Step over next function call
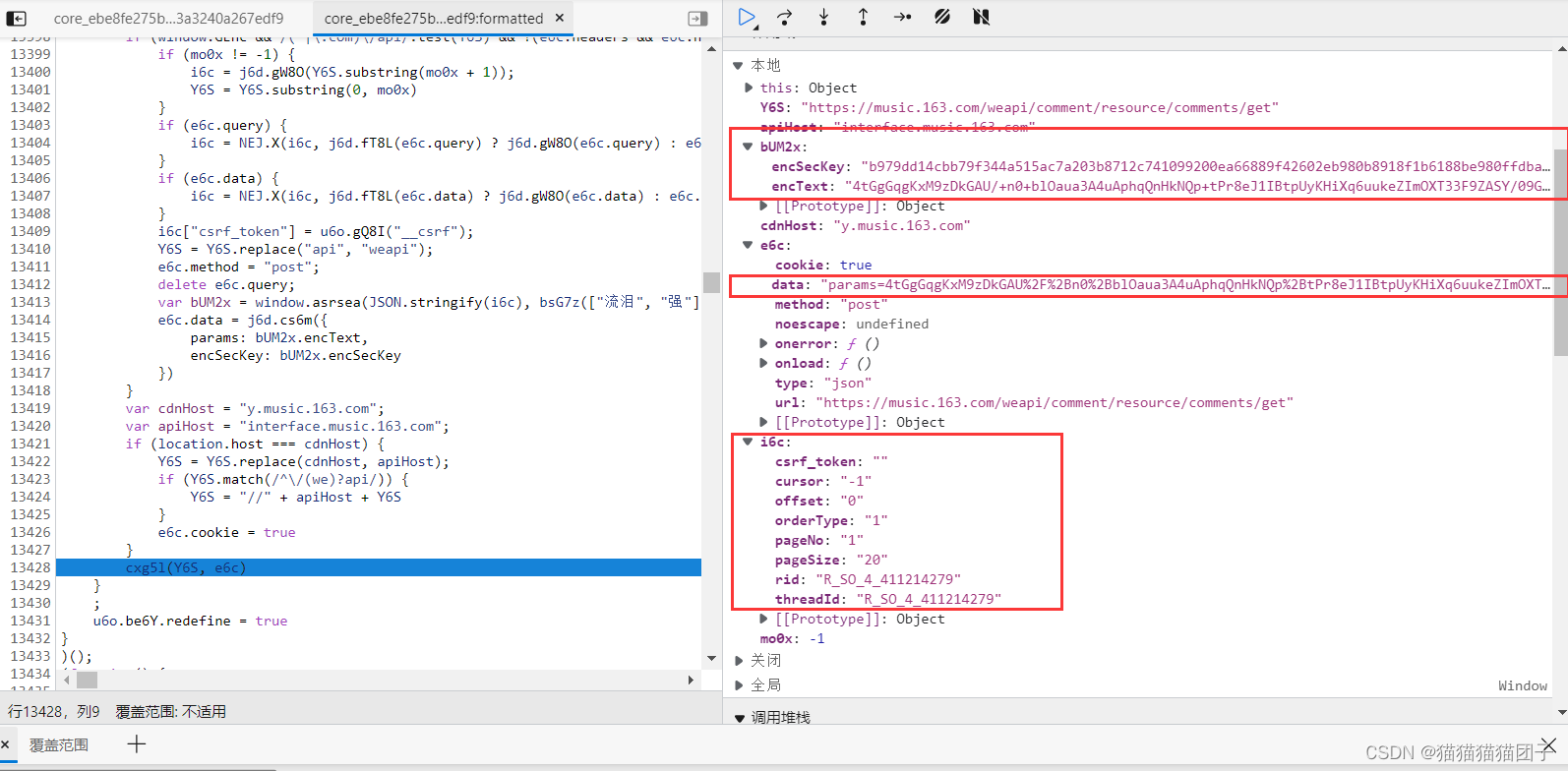The image size is (1568, 771). 784,17
